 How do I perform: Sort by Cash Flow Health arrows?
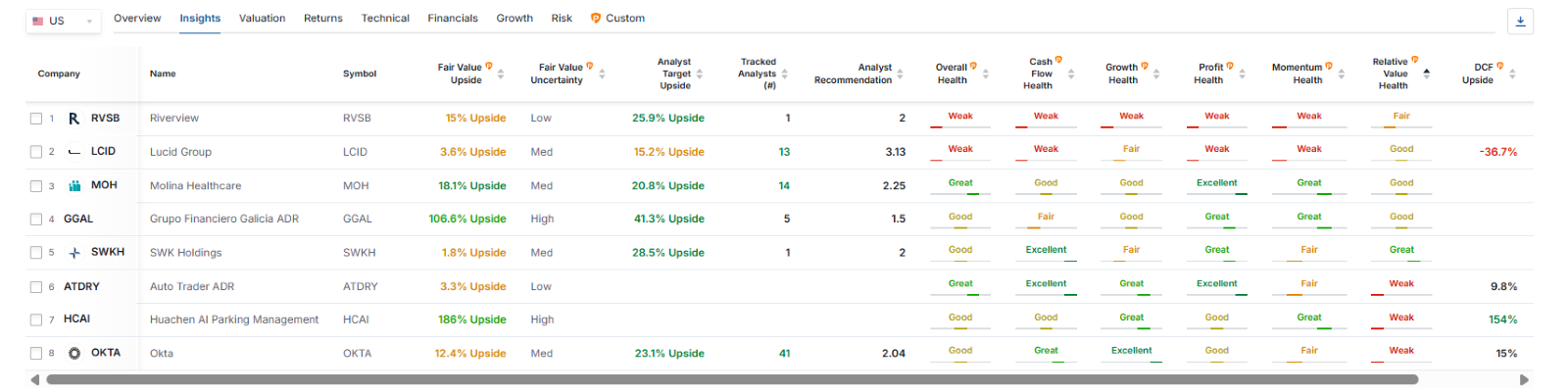tap(1071, 73)
